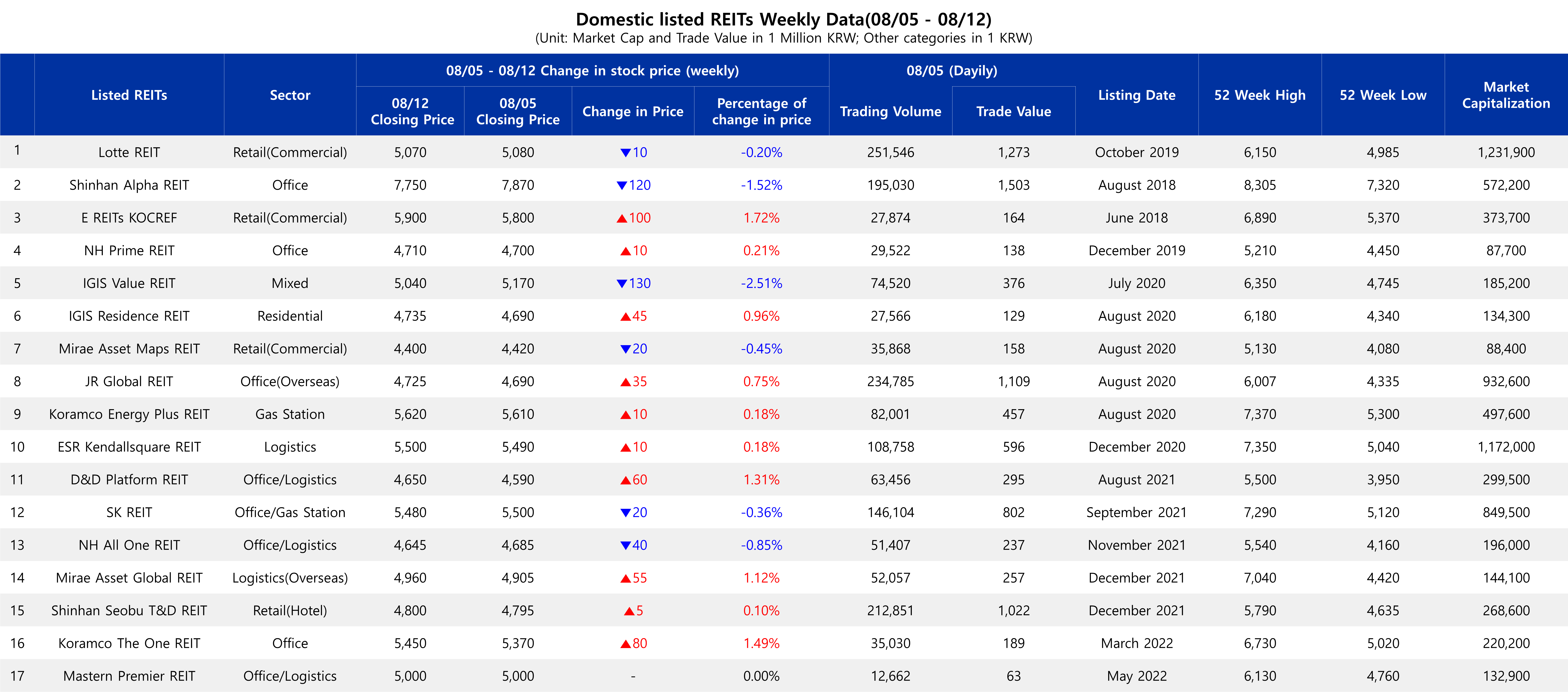The image size is (1568, 692).
Task: Select the Shinhan Alpha REIT row name
Action: [x=129, y=185]
